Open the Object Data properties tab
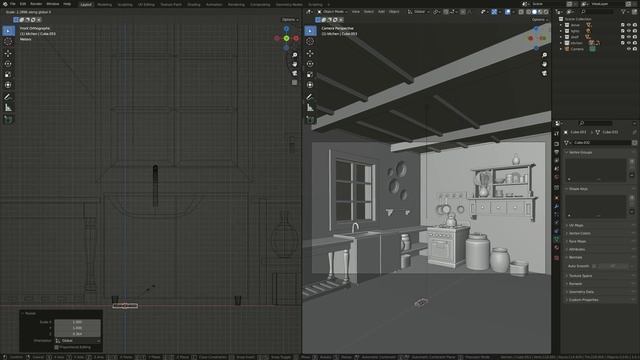The height and width of the screenshot is (360, 640). click(x=556, y=240)
